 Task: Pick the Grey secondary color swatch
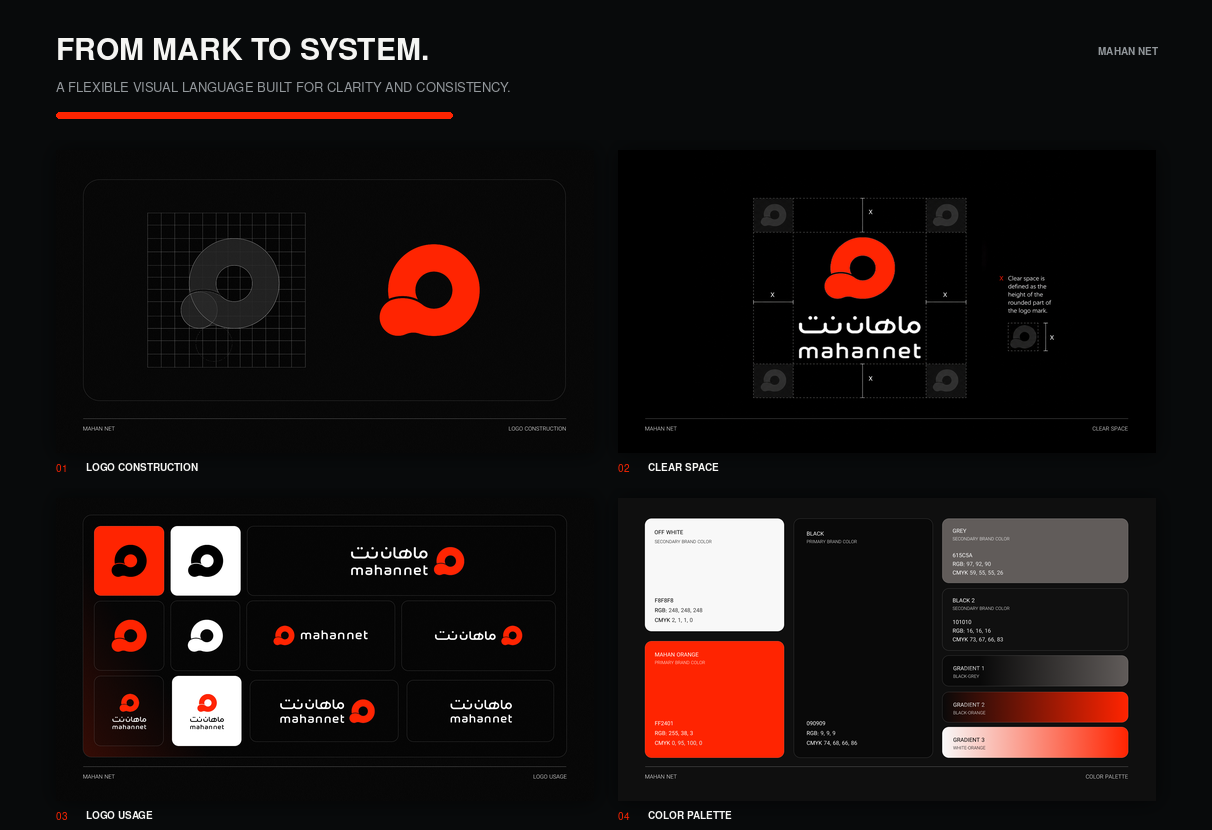pos(1035,551)
